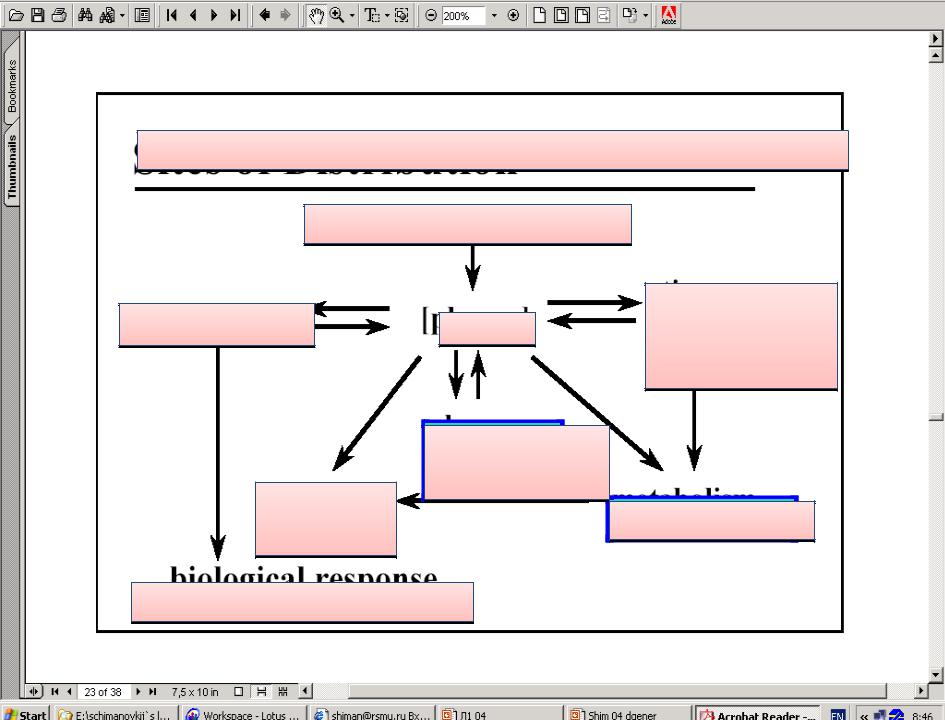Viewport: 945px width, 720px height.
Task: Go to Next Page in status bar
Action: click(x=138, y=692)
